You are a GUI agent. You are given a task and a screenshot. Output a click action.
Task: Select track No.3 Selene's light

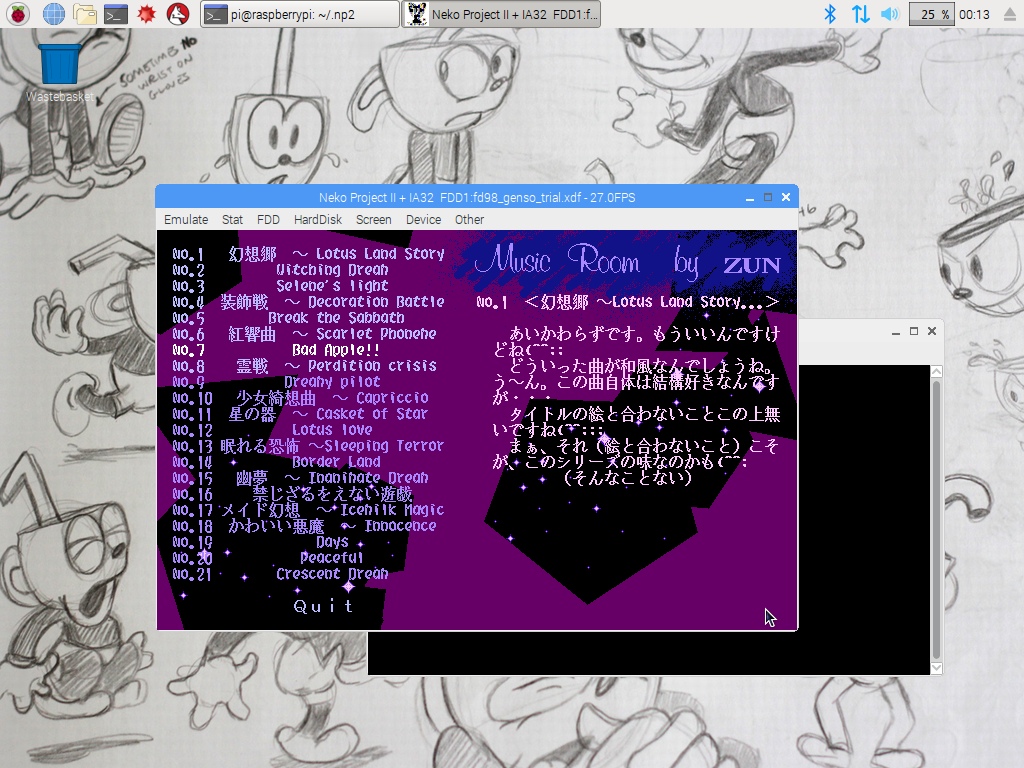(x=281, y=286)
